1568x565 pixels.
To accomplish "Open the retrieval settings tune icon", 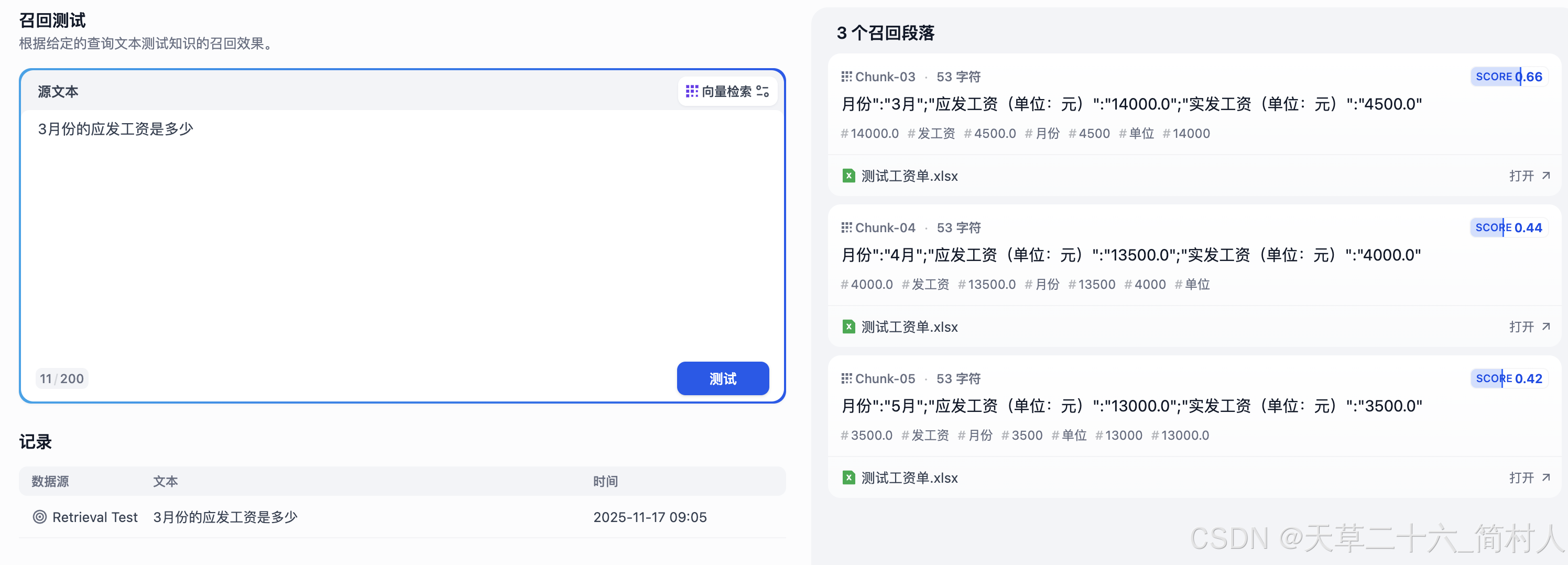I will click(x=763, y=91).
